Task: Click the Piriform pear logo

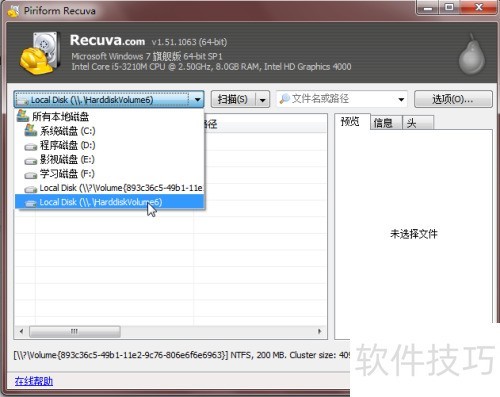Action: point(472,54)
